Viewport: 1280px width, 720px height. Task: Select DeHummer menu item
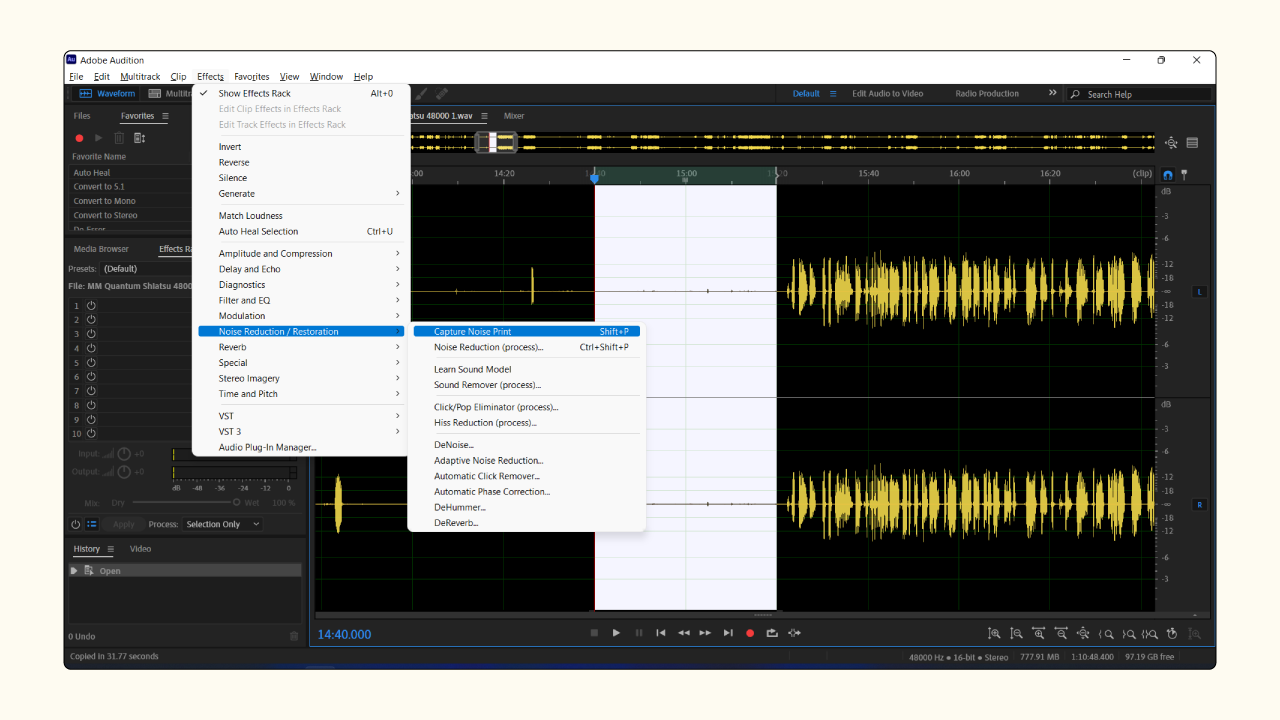point(527,507)
